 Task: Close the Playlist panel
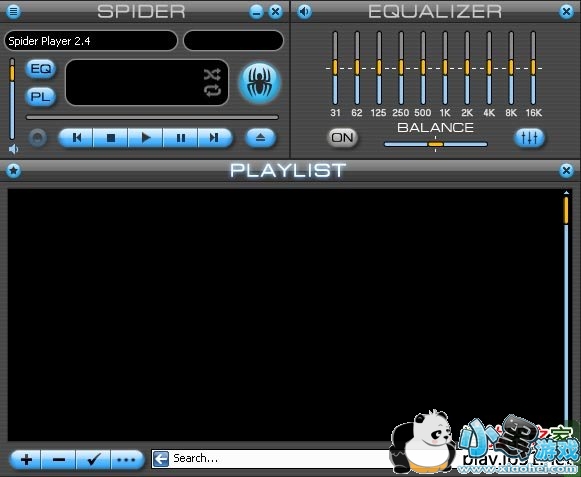pyautogui.click(x=566, y=170)
